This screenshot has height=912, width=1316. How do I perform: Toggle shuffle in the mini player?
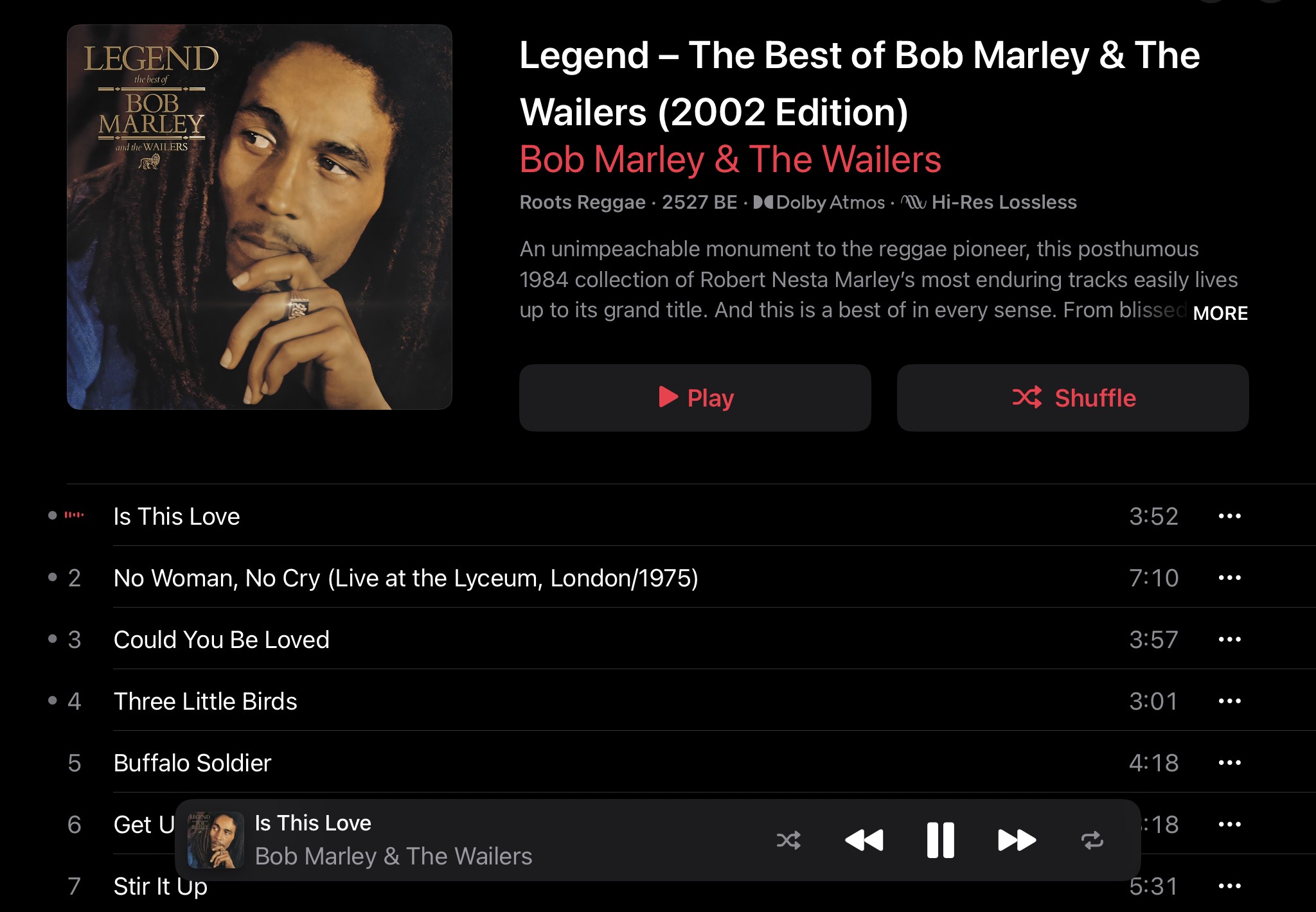pyautogui.click(x=788, y=840)
